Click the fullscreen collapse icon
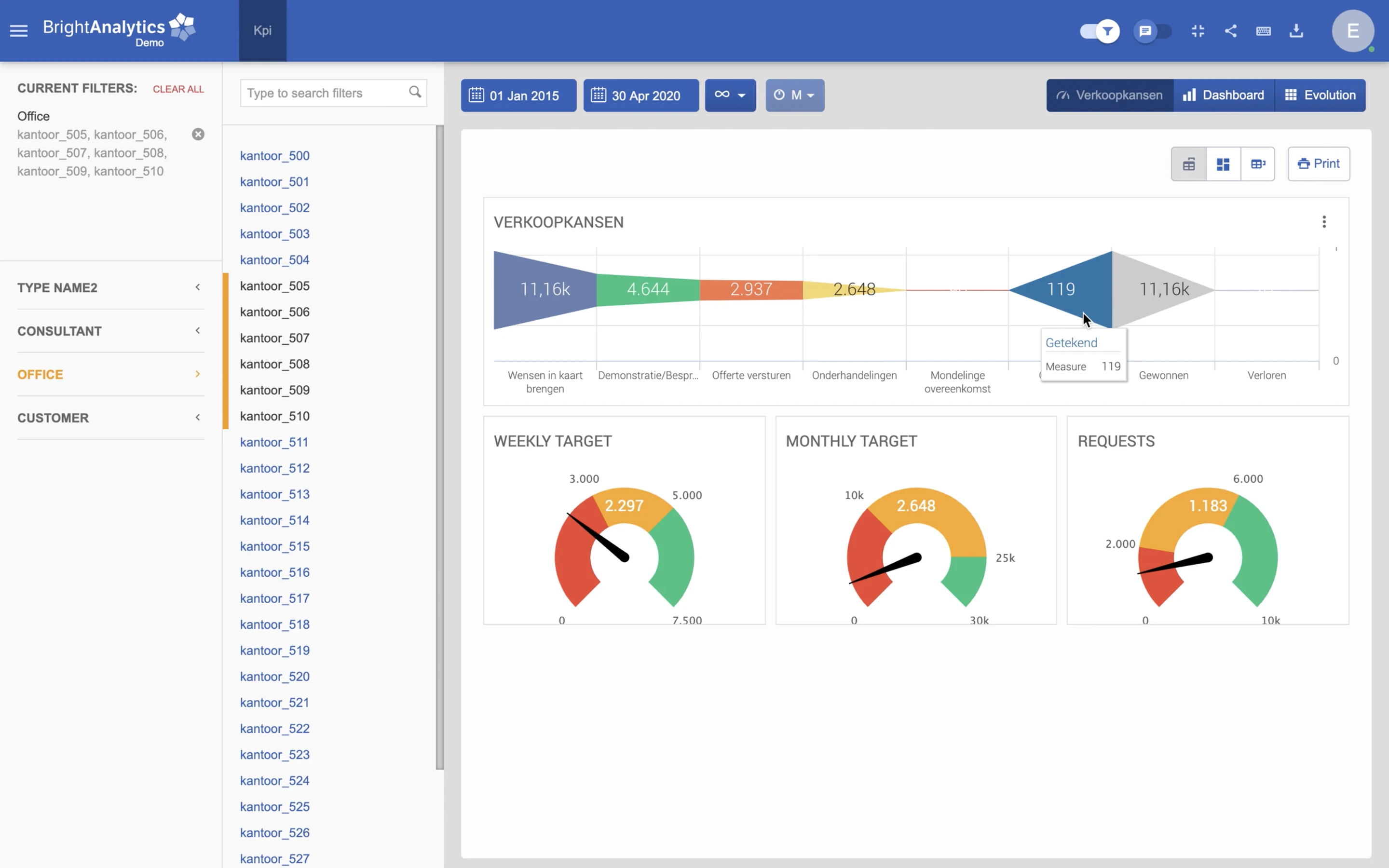Image resolution: width=1389 pixels, height=868 pixels. click(1198, 31)
